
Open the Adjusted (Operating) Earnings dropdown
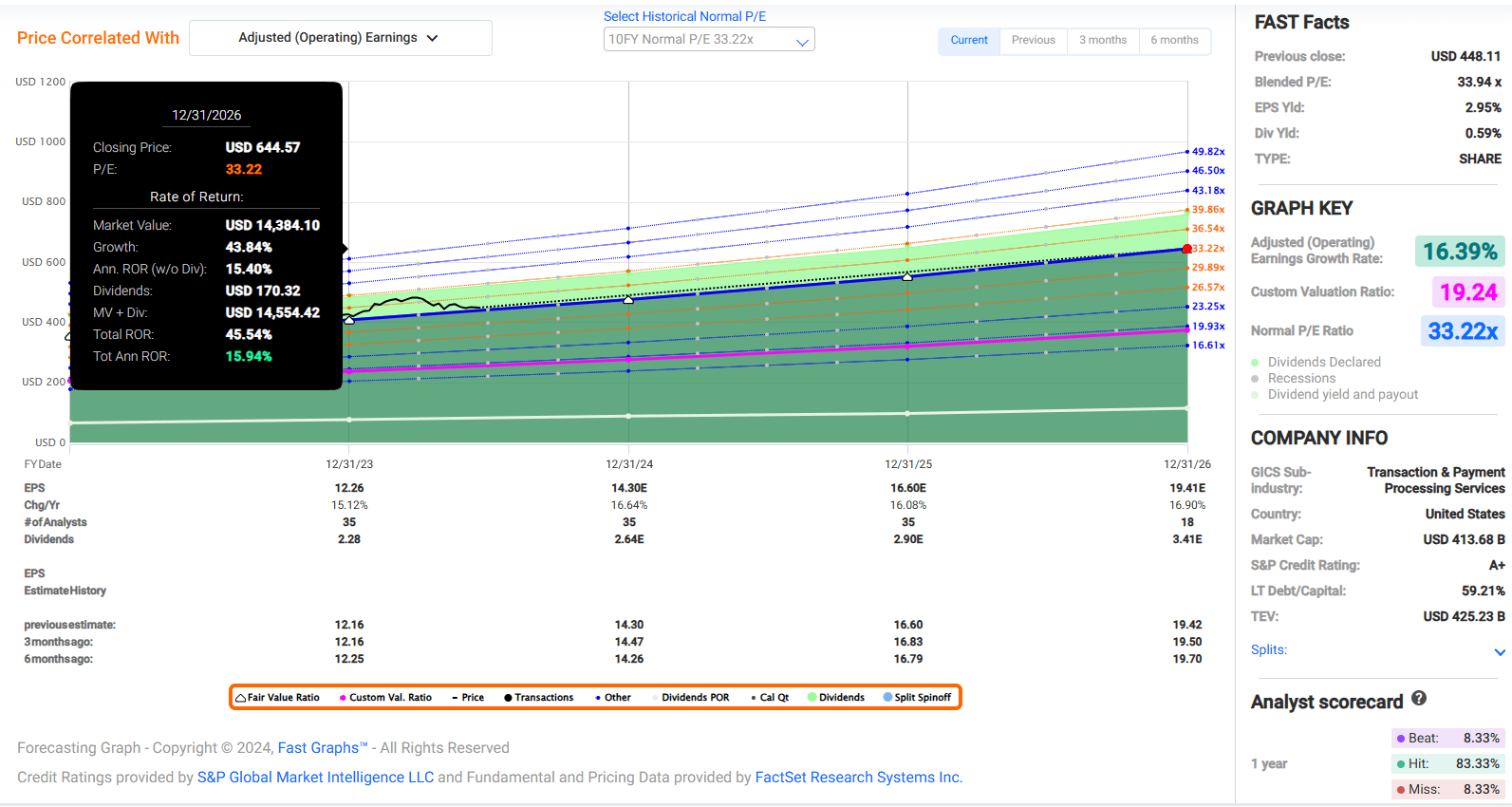point(340,38)
